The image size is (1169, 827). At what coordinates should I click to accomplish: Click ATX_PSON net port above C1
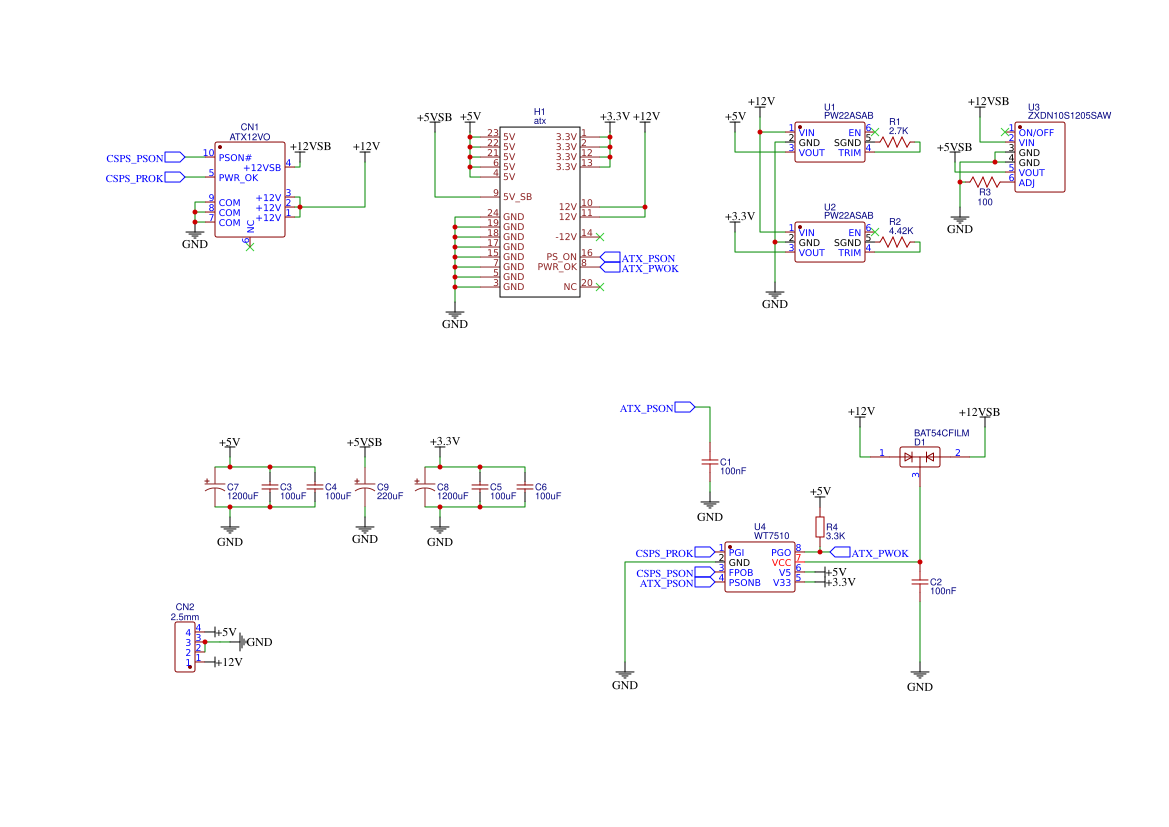pyautogui.click(x=657, y=407)
